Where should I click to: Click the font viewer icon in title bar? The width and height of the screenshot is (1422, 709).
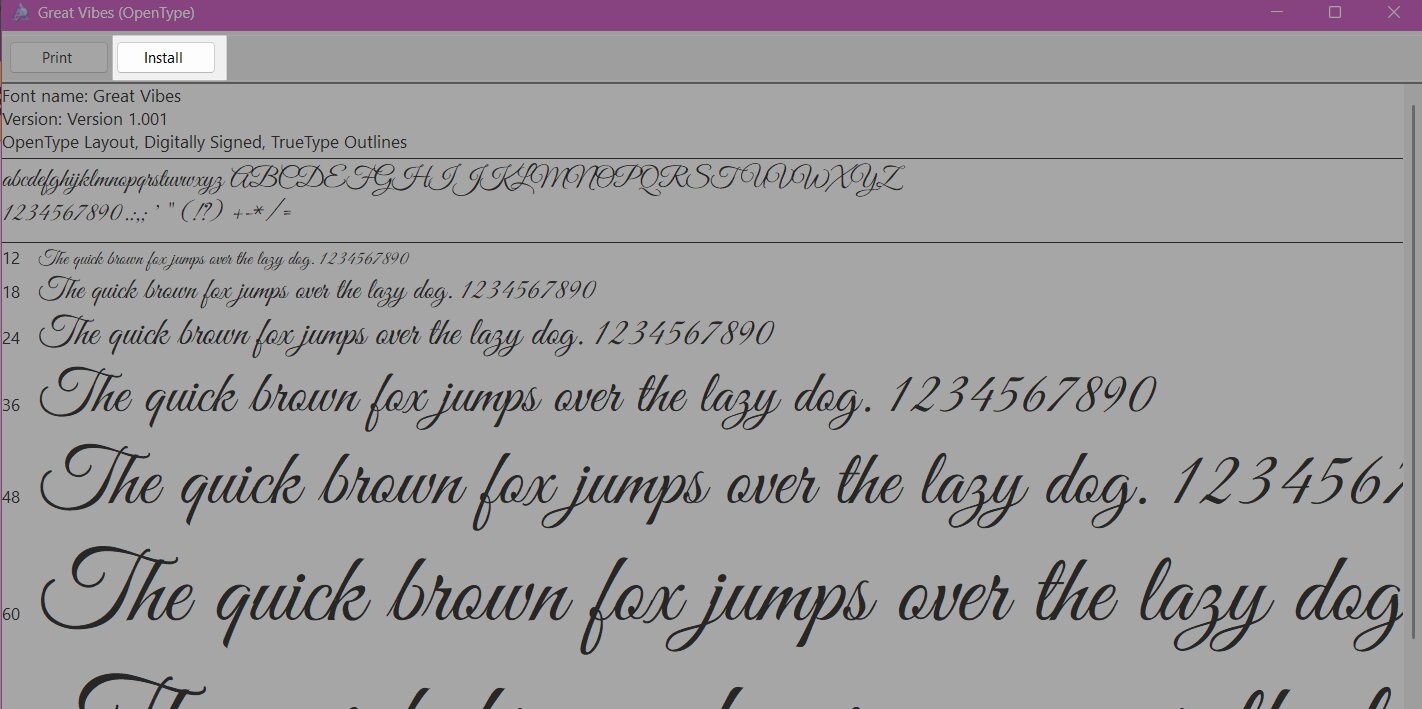19,14
